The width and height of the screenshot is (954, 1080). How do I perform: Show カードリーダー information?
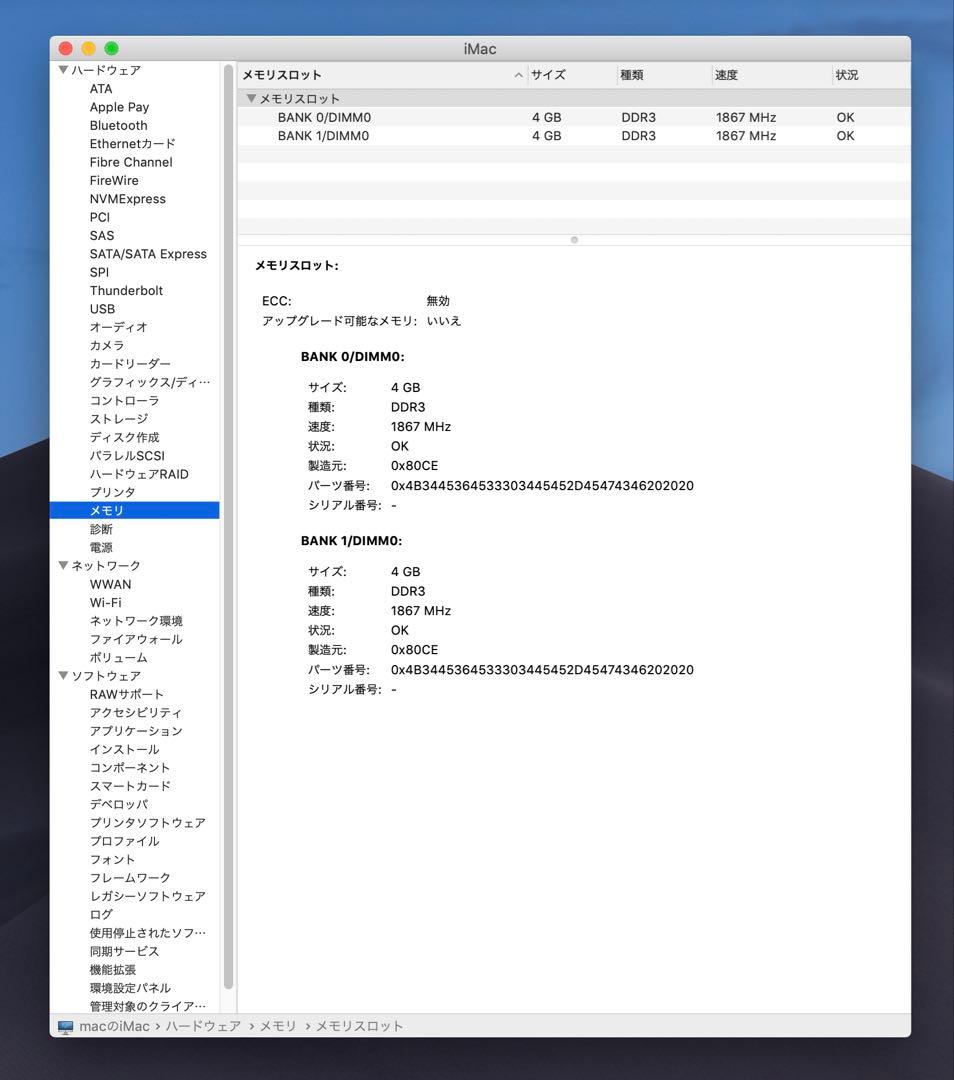130,364
